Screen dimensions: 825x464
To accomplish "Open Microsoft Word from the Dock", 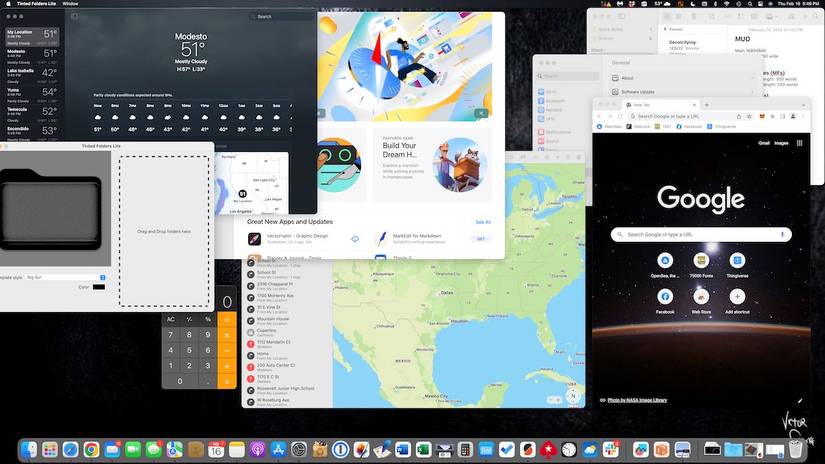I will pyautogui.click(x=403, y=450).
